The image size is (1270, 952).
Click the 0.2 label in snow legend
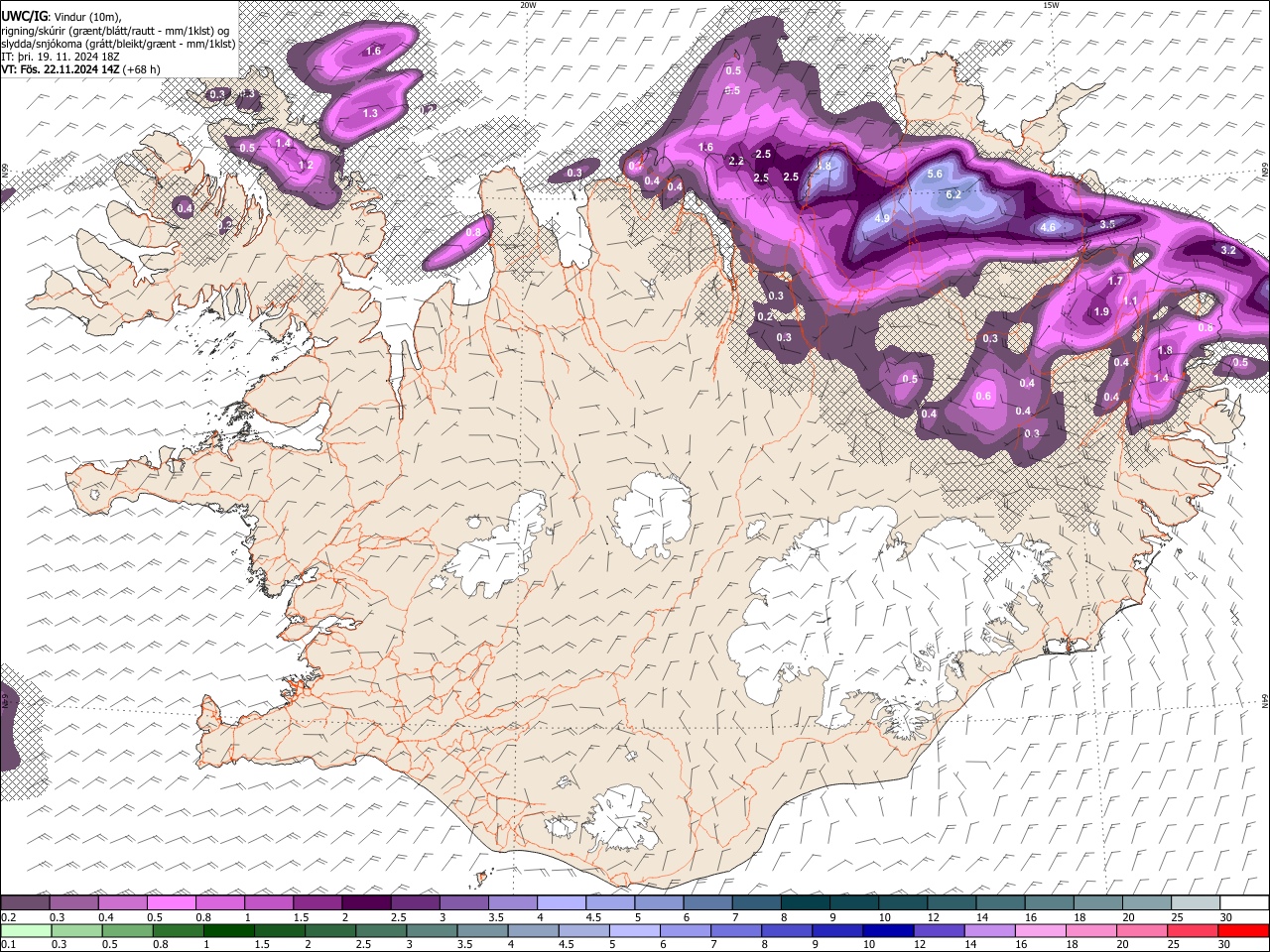[8, 917]
